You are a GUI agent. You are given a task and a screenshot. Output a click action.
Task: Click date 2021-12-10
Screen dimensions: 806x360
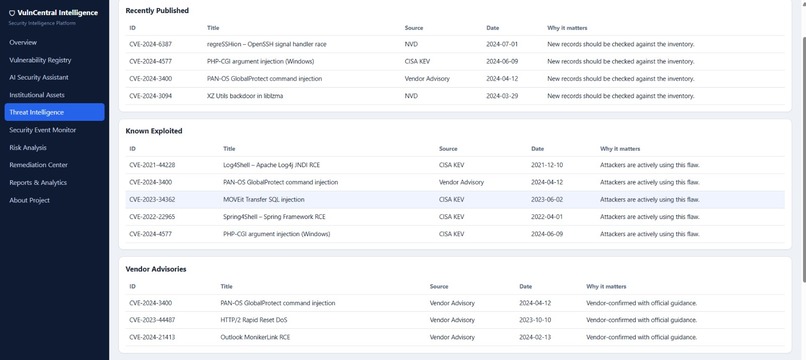pos(547,165)
